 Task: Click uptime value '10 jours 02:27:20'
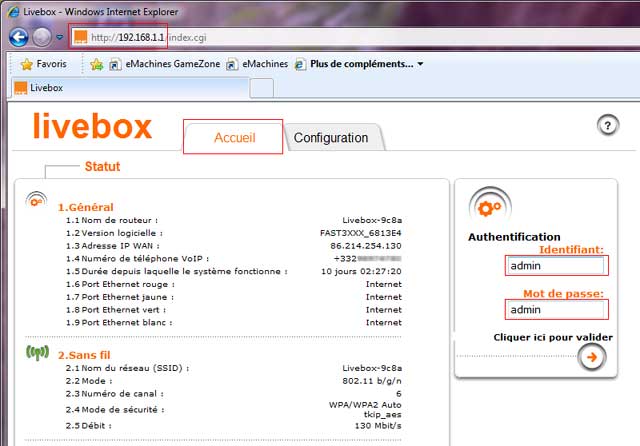coord(361,271)
